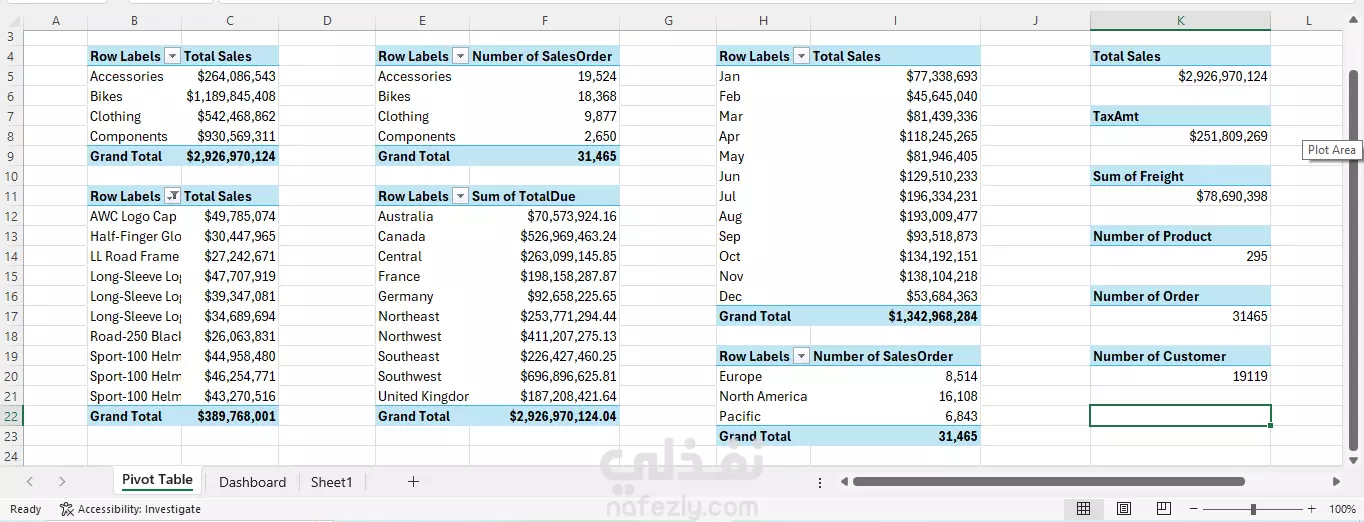The height and width of the screenshot is (522, 1364).
Task: Select Number of Product value 295
Action: pos(1180,256)
